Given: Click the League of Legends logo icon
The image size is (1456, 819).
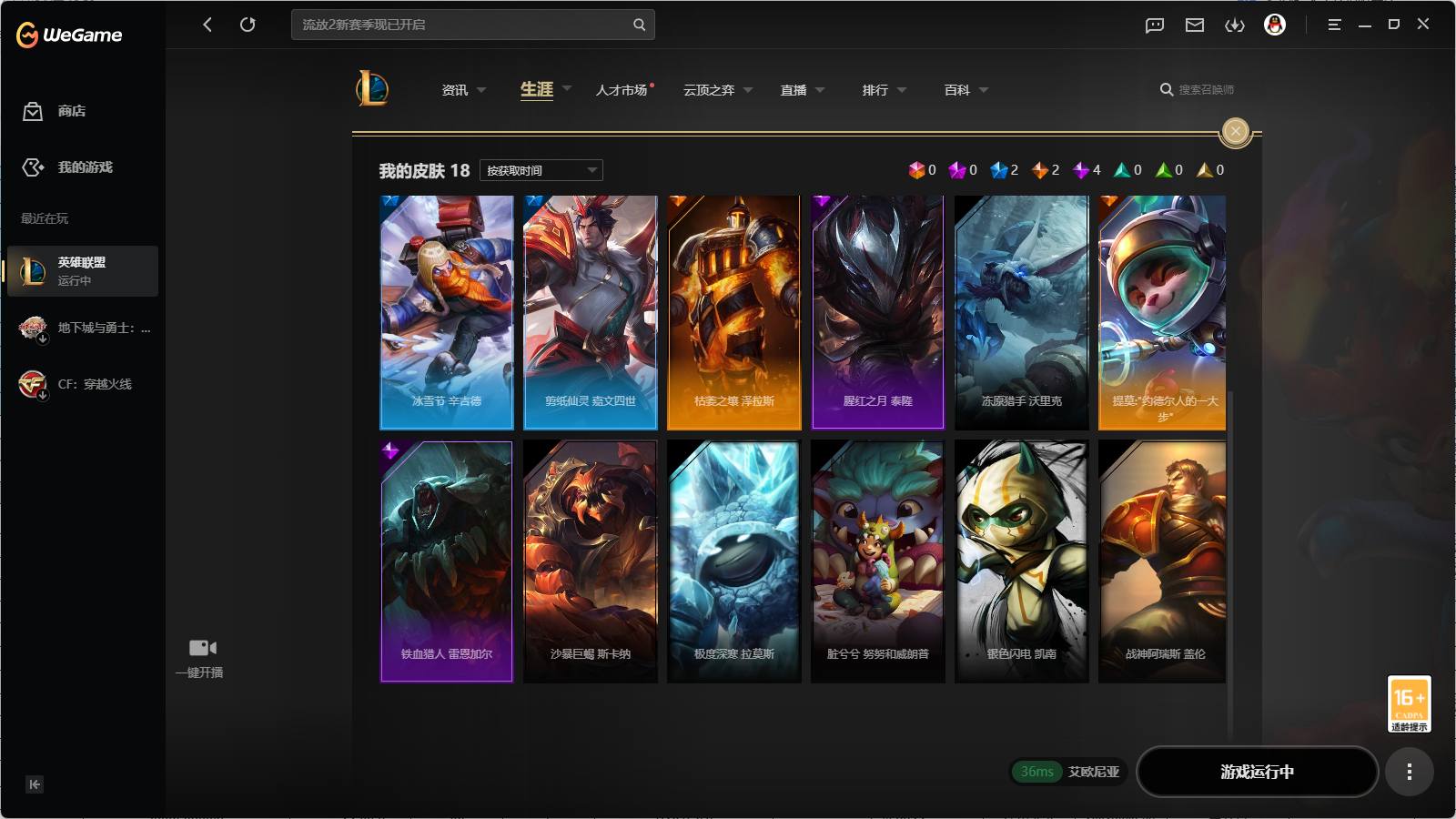Looking at the screenshot, I should pyautogui.click(x=372, y=89).
